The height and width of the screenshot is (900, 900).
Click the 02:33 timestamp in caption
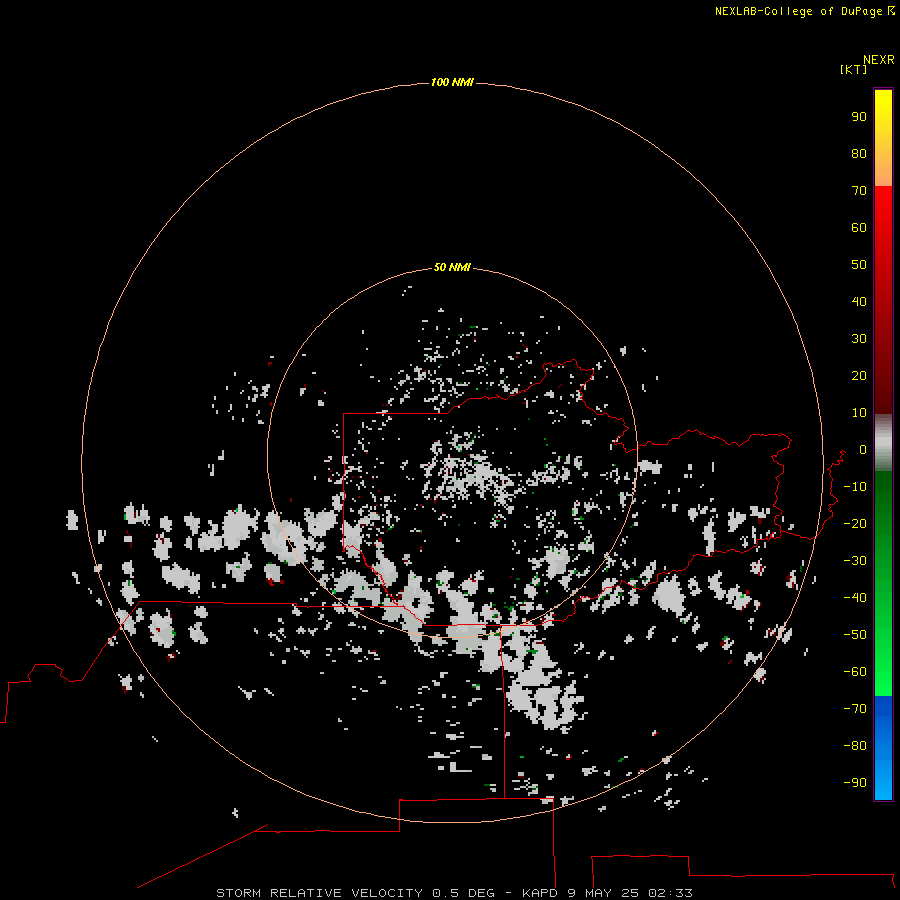pos(670,893)
